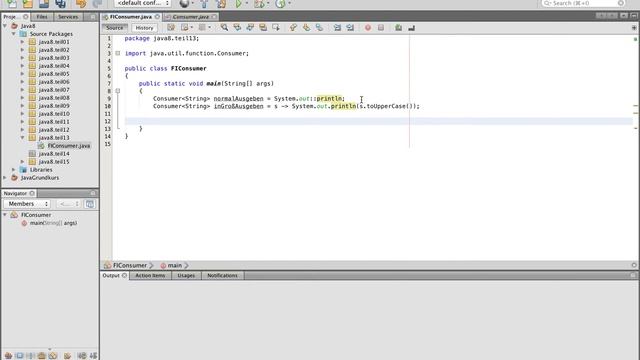This screenshot has height=360, width=640.
Task: Switch to the Services tab
Action: pos(68,17)
